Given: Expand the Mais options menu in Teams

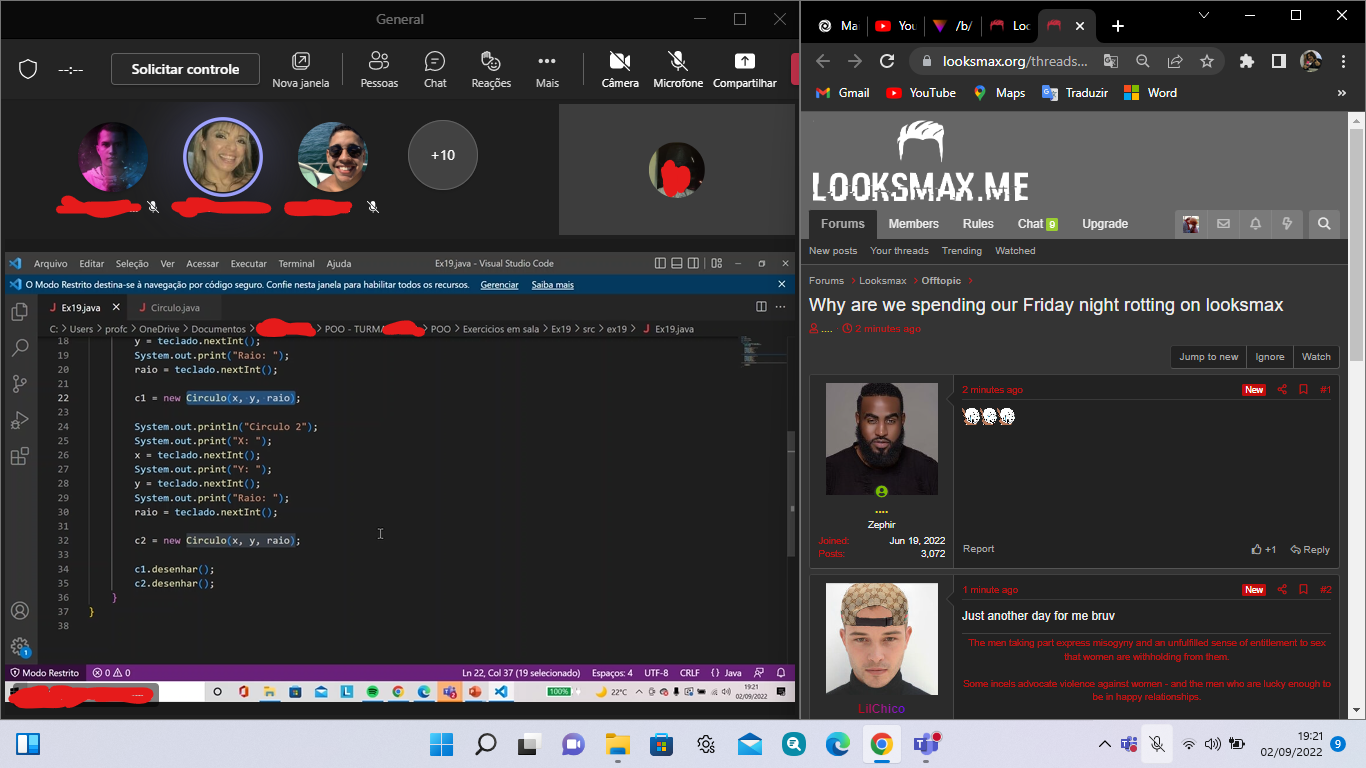Looking at the screenshot, I should 547,70.
